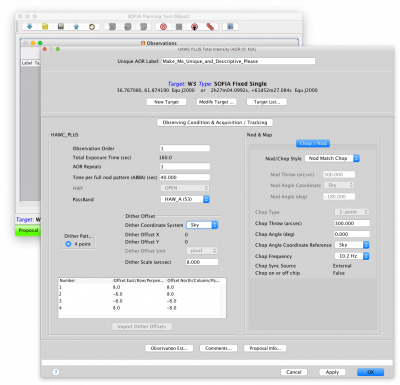Screen dimensions: 400x385
Task: Open the Nod/Chop Style dropdown
Action: click(x=332, y=158)
